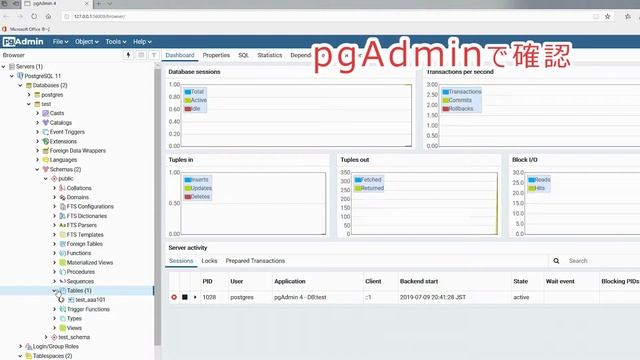The height and width of the screenshot is (360, 640).
Task: Collapse the Databases (2) node
Action: point(20,85)
